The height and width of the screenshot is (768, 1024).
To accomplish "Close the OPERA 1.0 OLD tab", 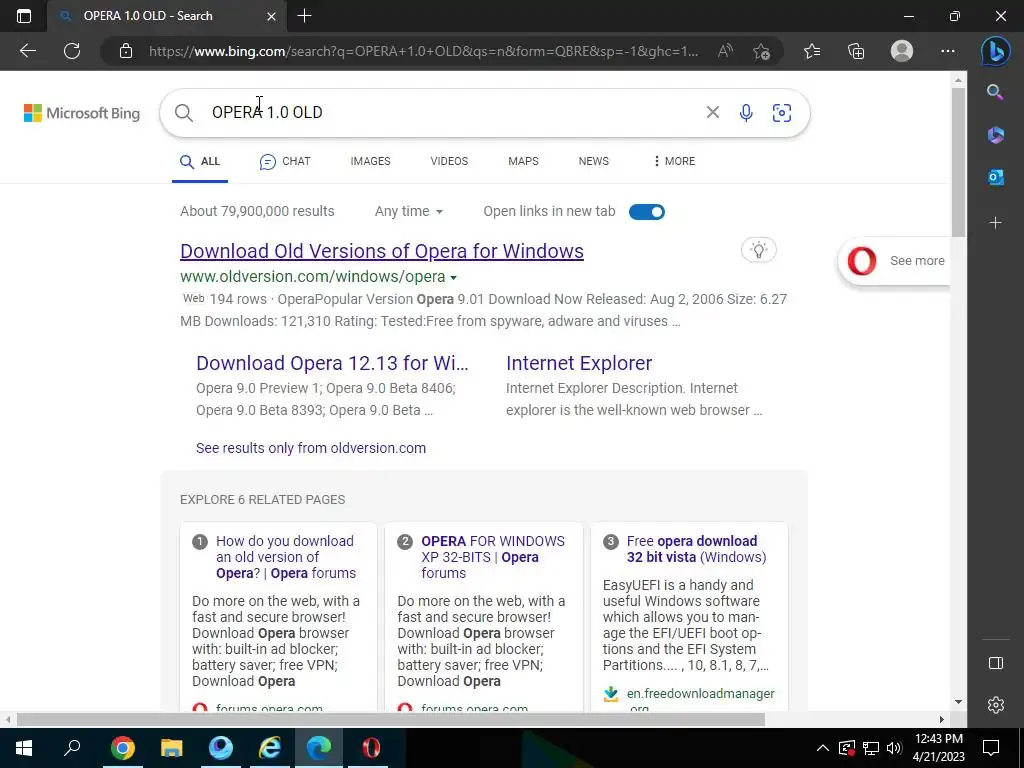I will tap(272, 16).
